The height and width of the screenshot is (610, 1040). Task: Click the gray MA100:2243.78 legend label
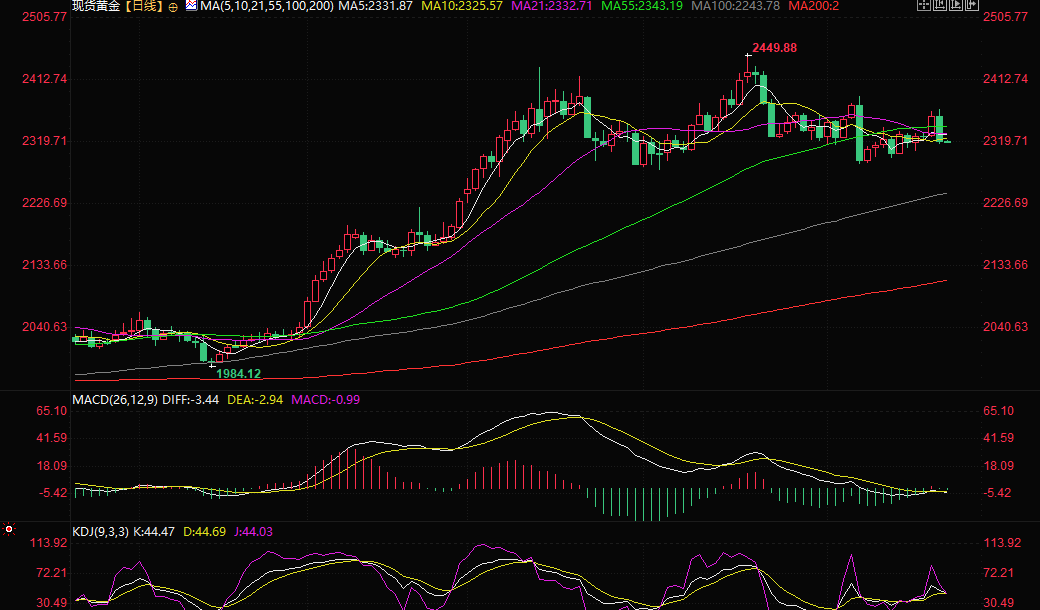pos(735,7)
